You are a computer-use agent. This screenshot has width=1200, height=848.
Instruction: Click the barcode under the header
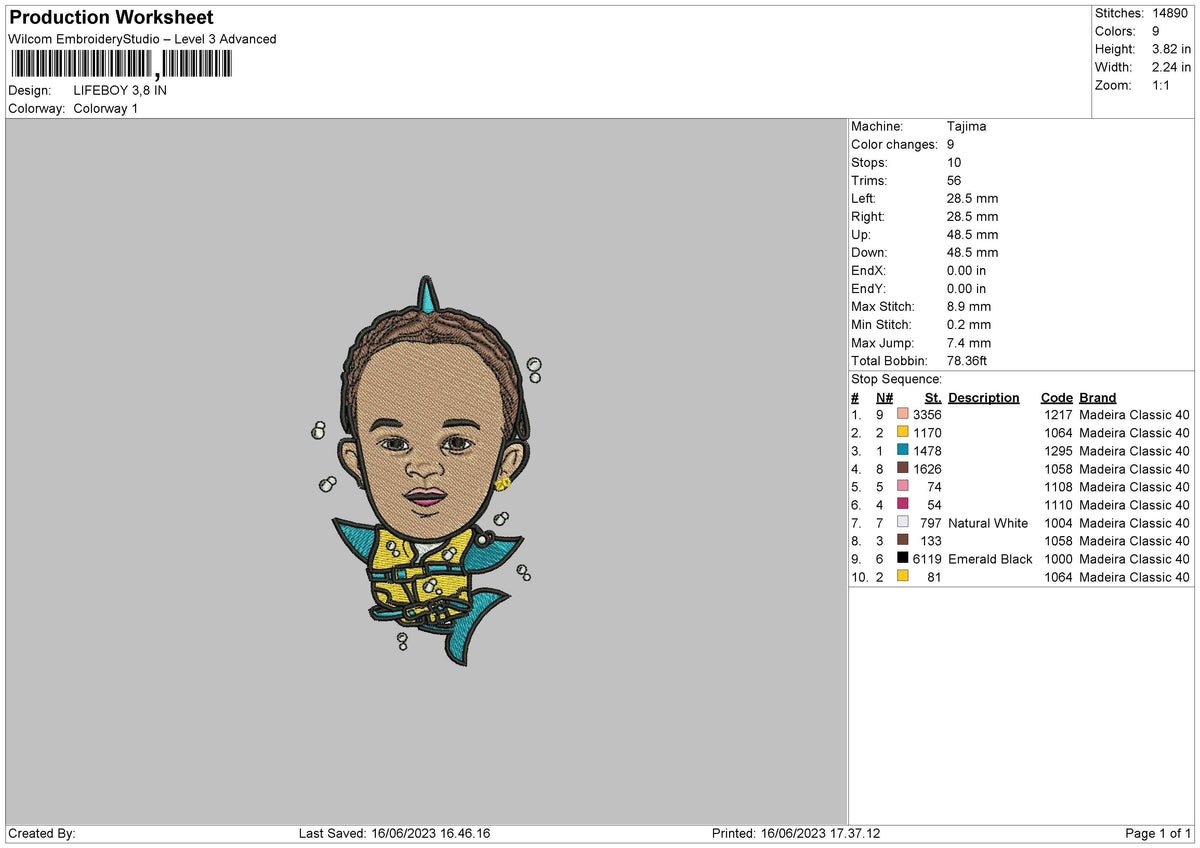pyautogui.click(x=120, y=65)
